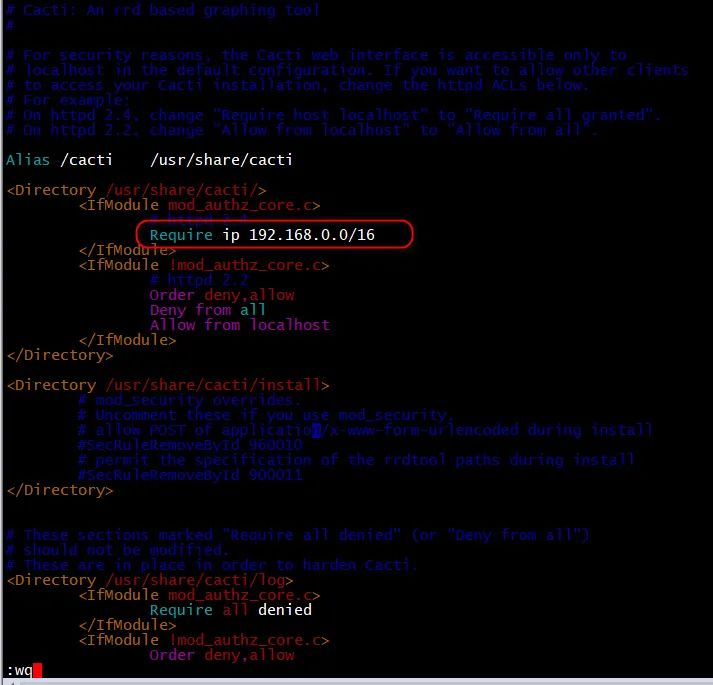Click the 'allow POST of application' comment line
Image resolution: width=713 pixels, height=685 pixels.
[365, 430]
